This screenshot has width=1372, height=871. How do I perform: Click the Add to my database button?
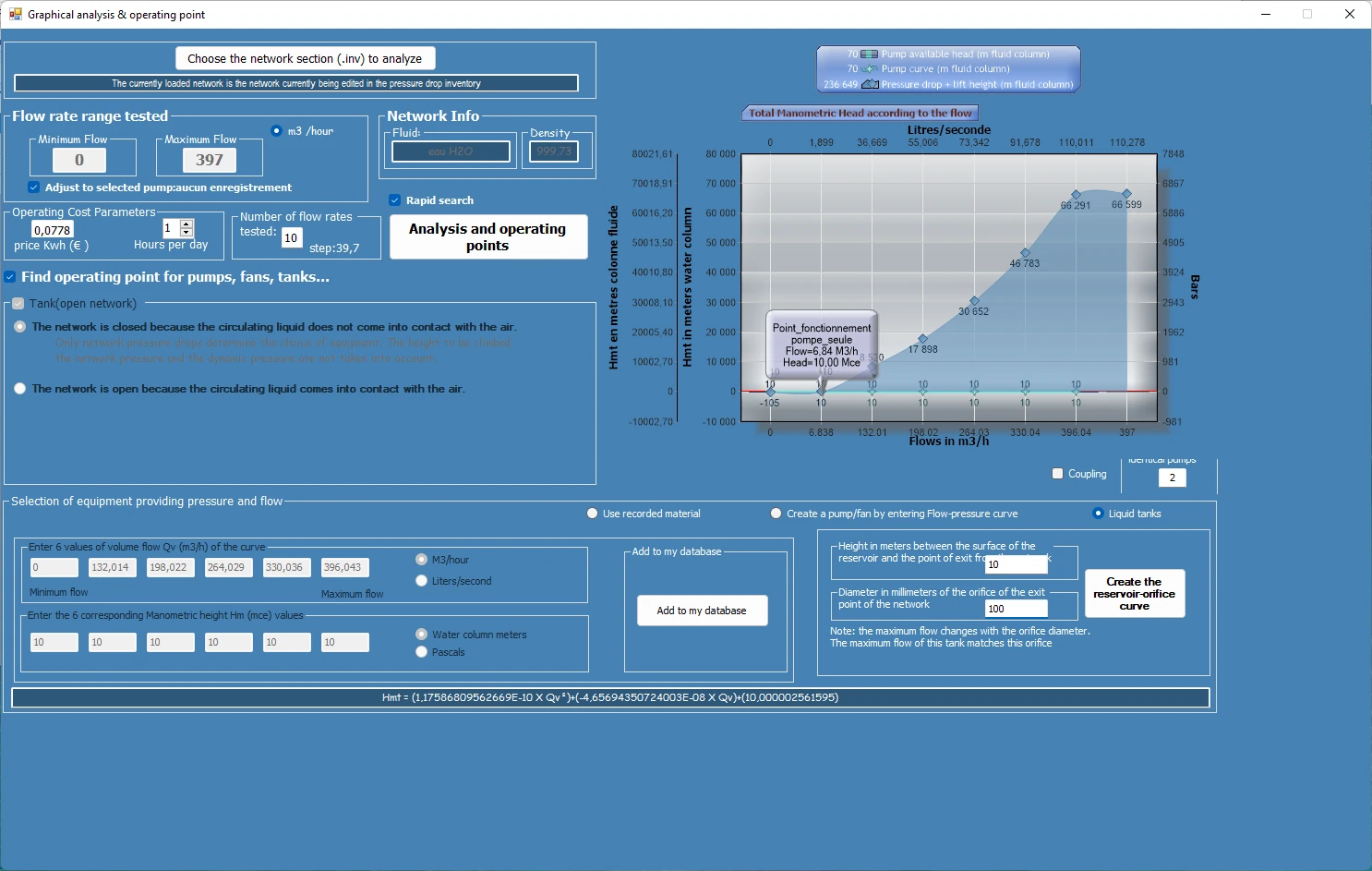pyautogui.click(x=702, y=611)
